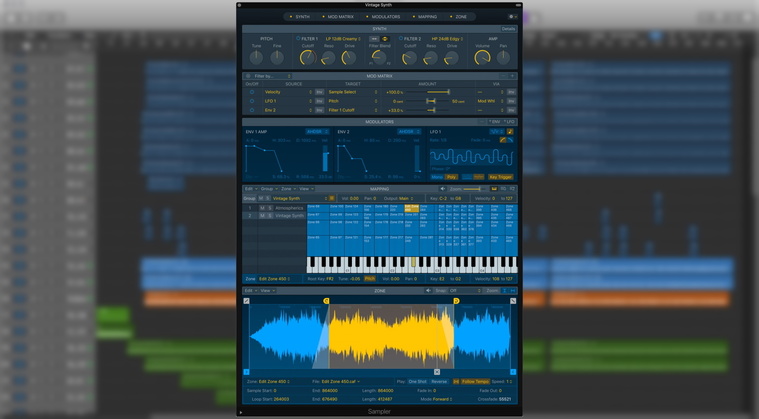Viewport: 759px width, 419px height.
Task: Remove a Mod Matrix routing with minus
Action: (503, 76)
